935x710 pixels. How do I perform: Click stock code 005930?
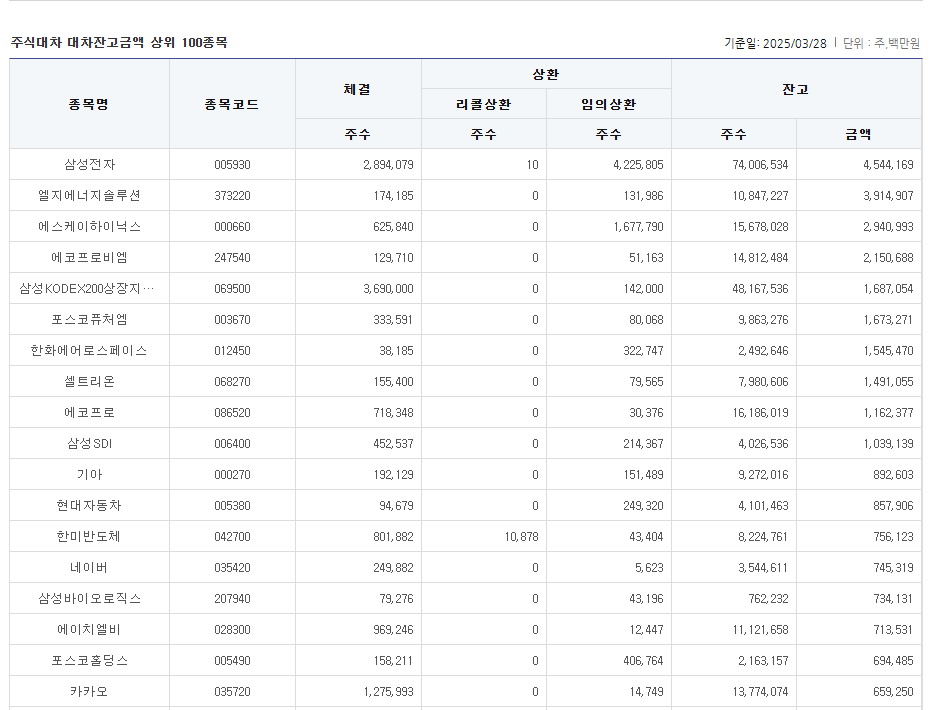233,165
